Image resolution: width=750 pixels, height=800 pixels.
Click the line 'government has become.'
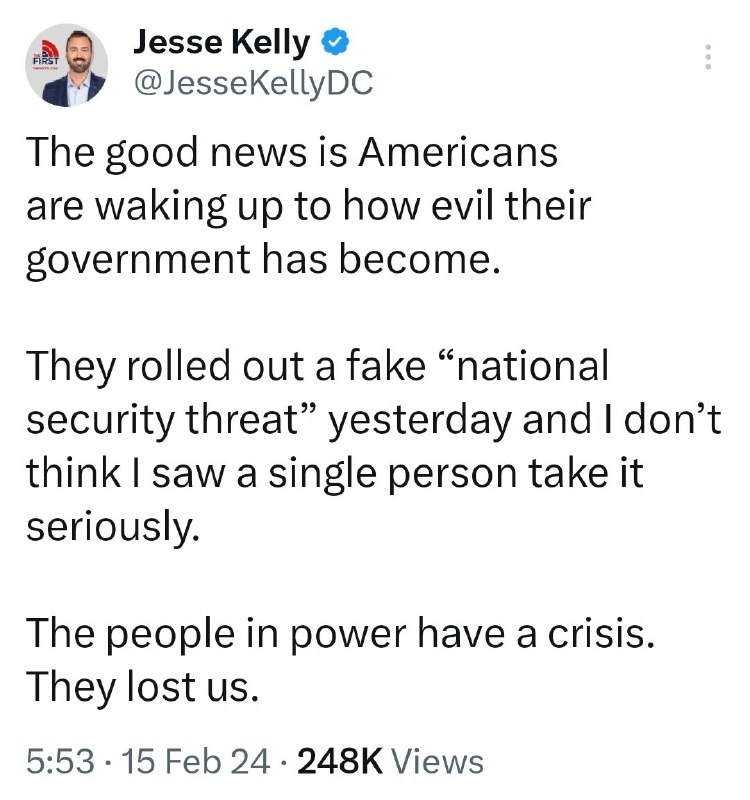click(x=263, y=260)
